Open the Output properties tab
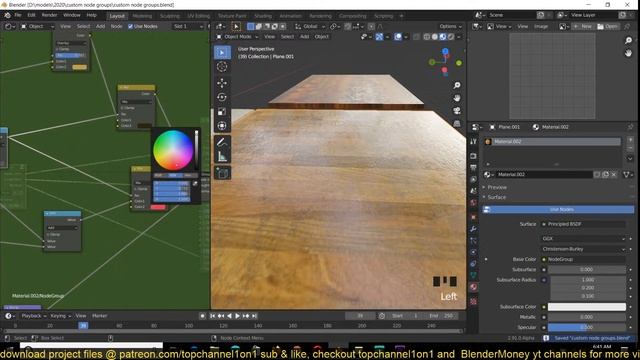Image resolution: width=640 pixels, height=360 pixels. [473, 168]
